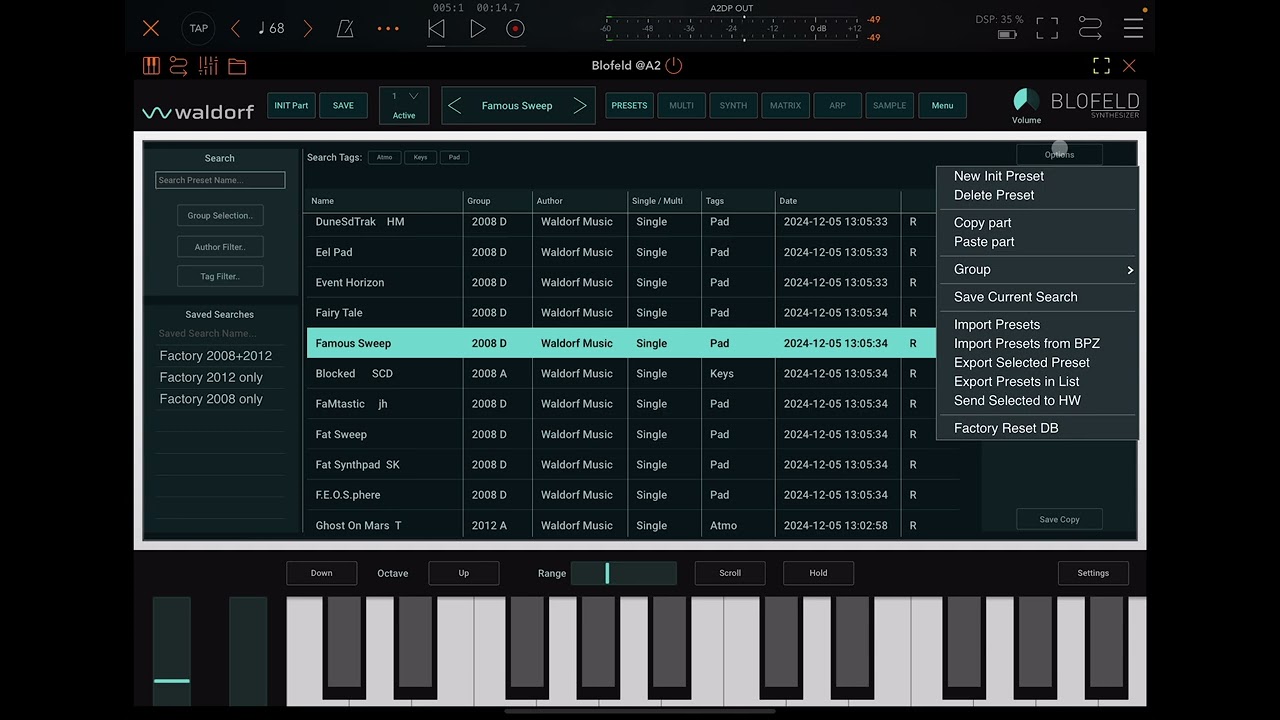Close the Blofeld plugin window
Image resolution: width=1280 pixels, height=720 pixels.
pyautogui.click(x=1129, y=66)
